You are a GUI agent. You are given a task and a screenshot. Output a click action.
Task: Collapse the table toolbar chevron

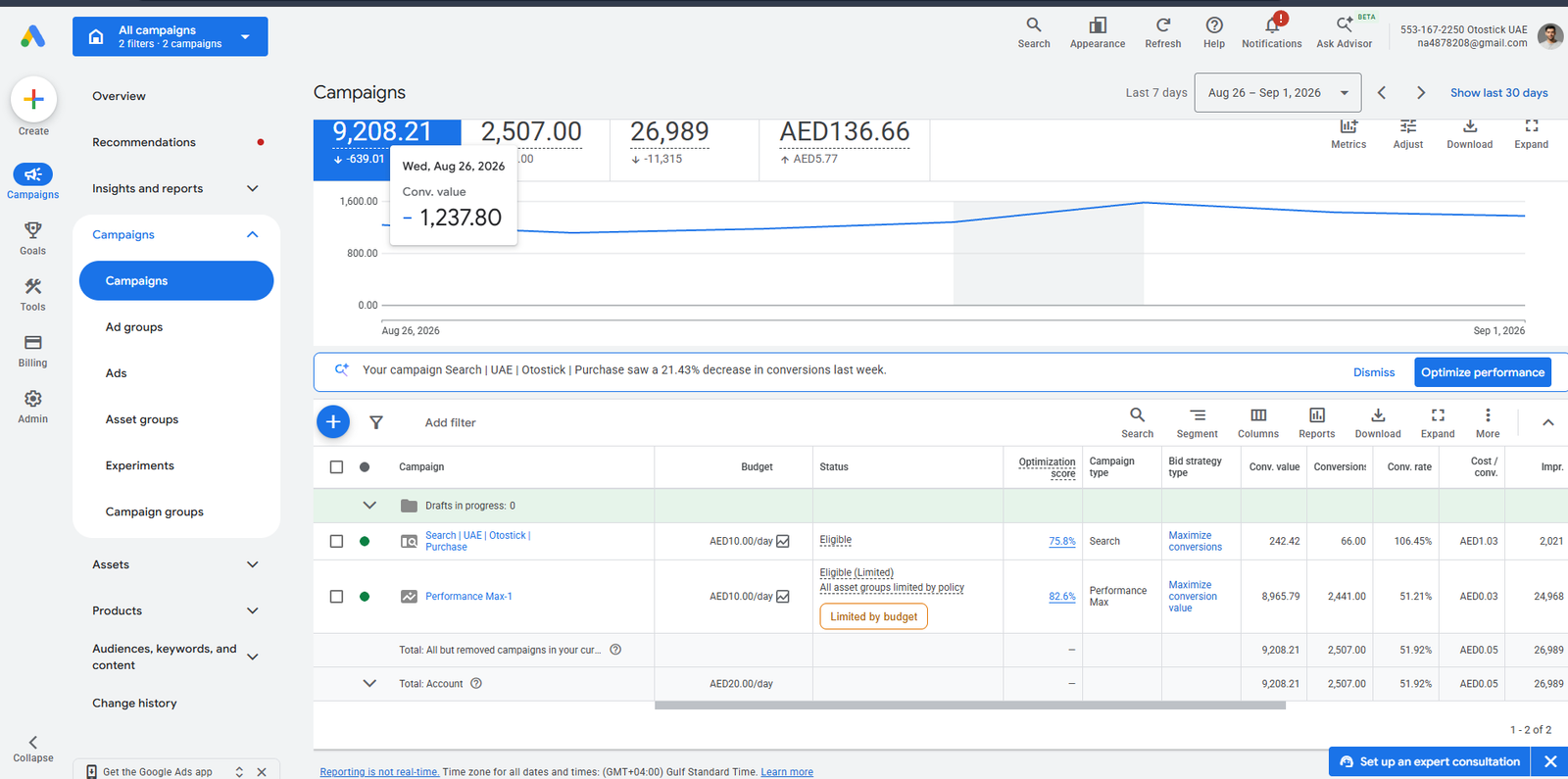(x=1548, y=422)
